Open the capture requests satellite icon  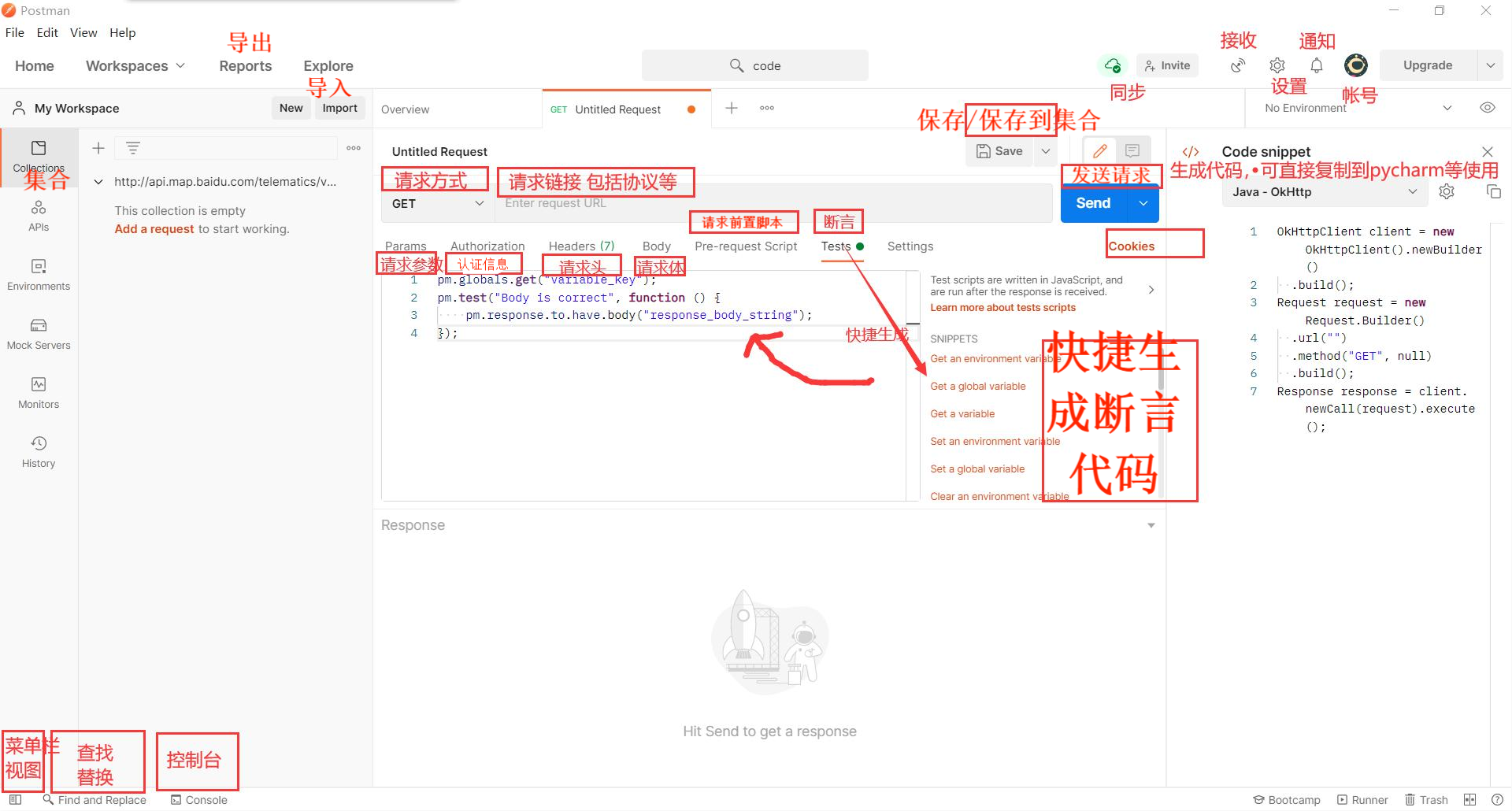pyautogui.click(x=1238, y=65)
